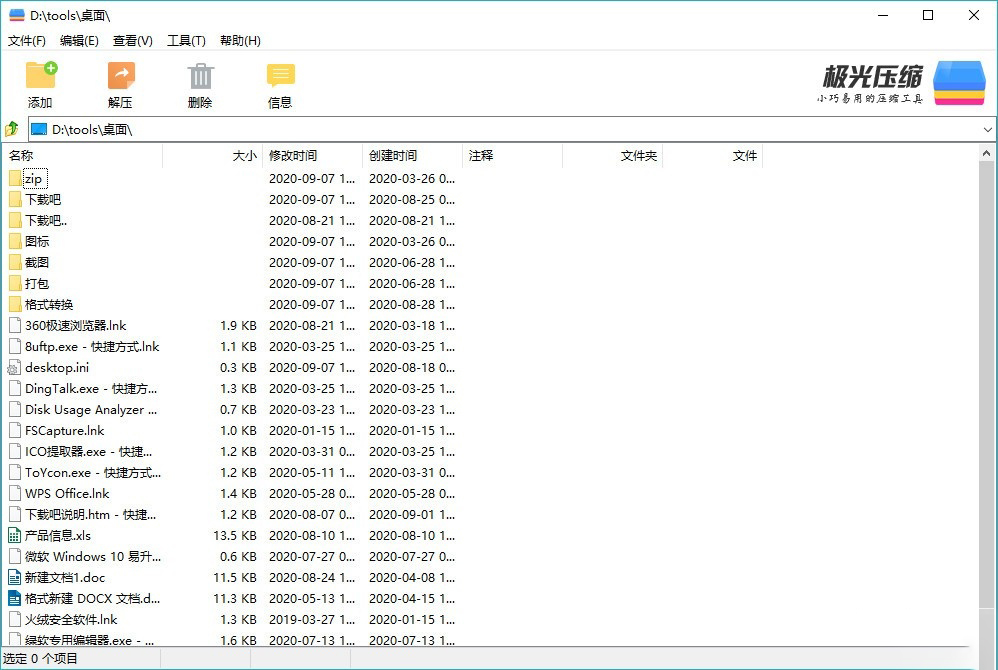Click the 0.3 KB size cell
Screen dimensions: 998x670
coord(238,368)
